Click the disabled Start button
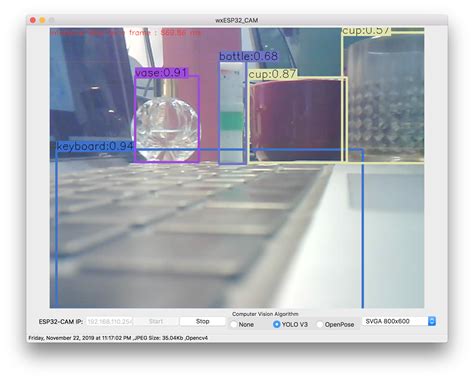The image size is (474, 380). tap(156, 321)
